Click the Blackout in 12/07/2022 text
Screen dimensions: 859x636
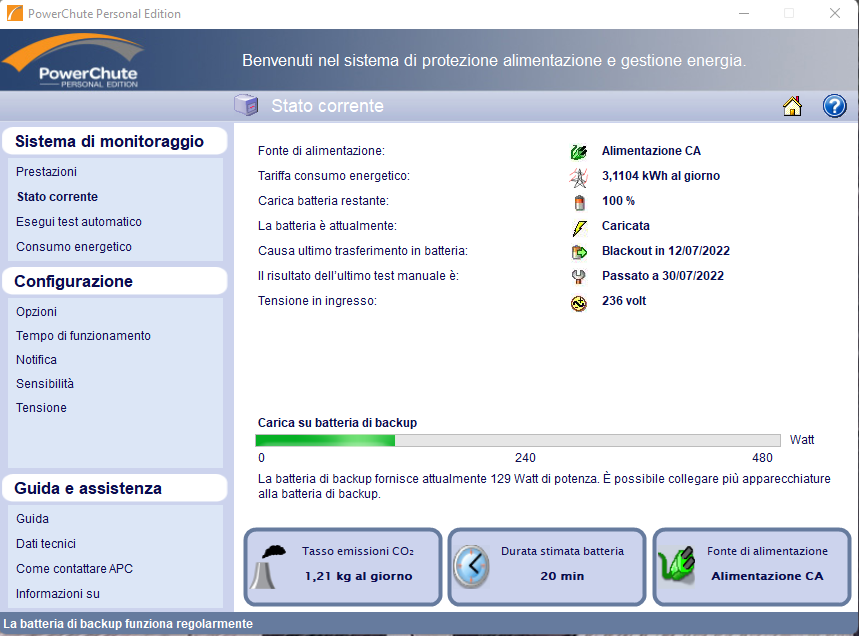click(x=666, y=251)
